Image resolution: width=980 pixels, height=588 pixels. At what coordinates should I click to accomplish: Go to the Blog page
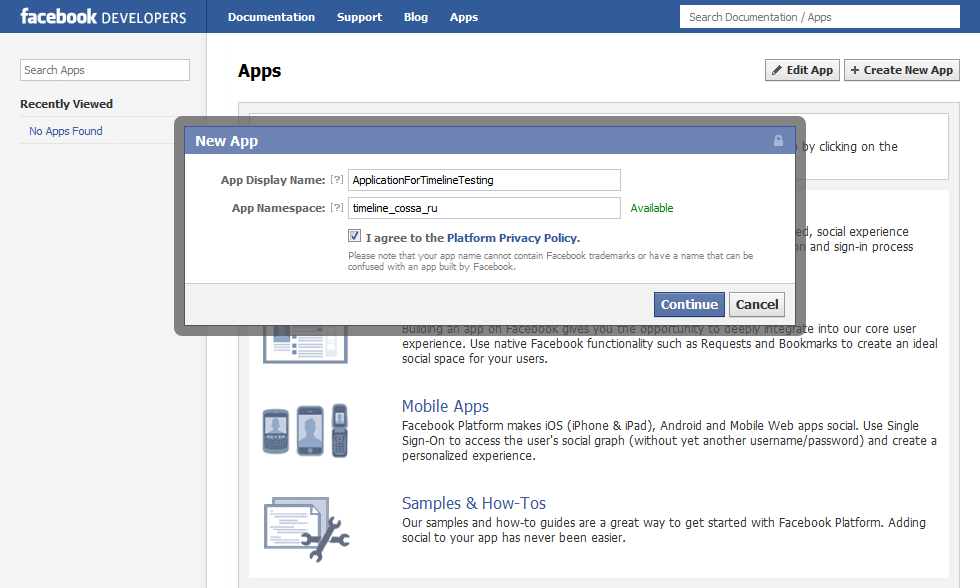416,17
